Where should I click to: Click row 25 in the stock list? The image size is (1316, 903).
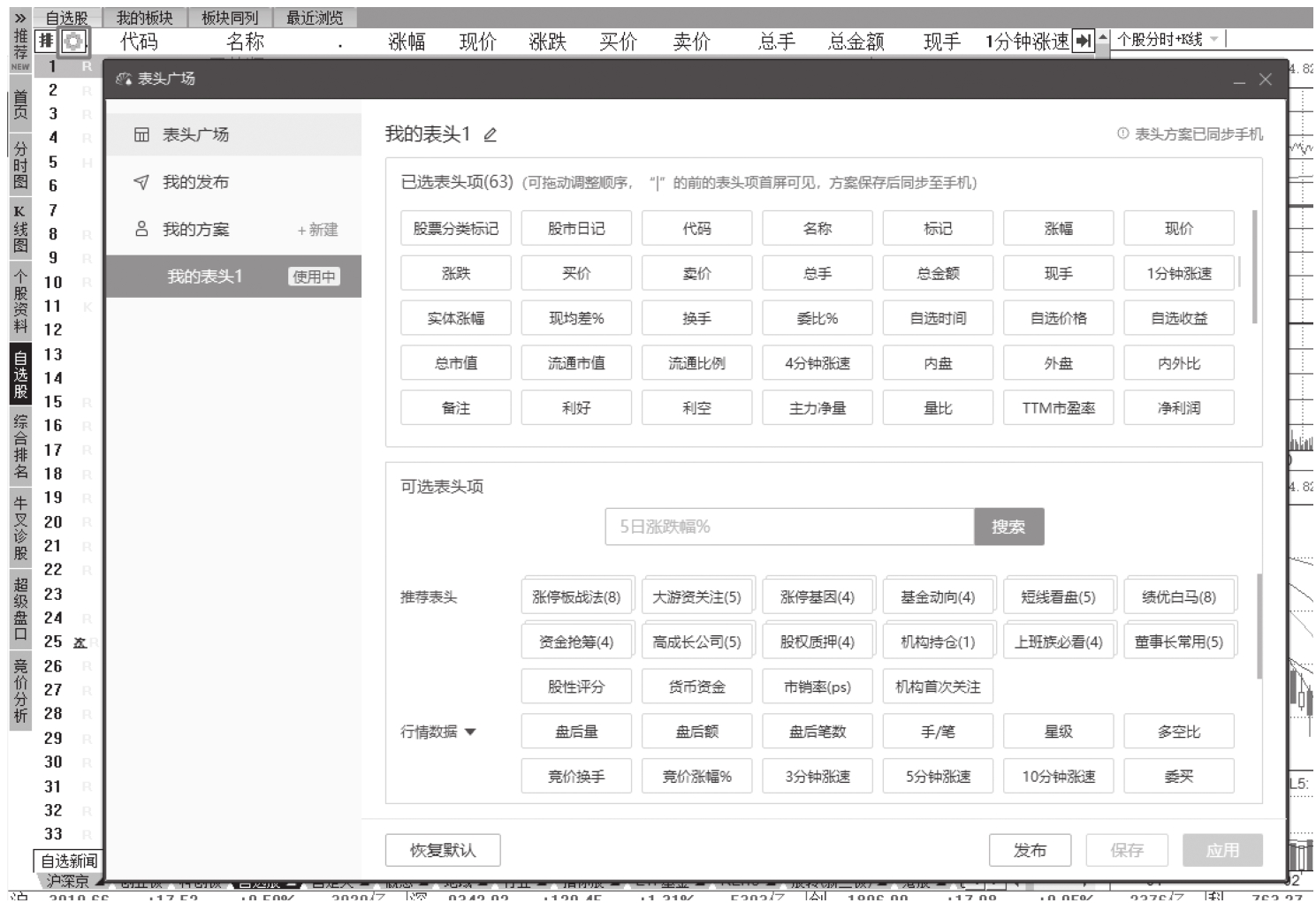[69, 641]
